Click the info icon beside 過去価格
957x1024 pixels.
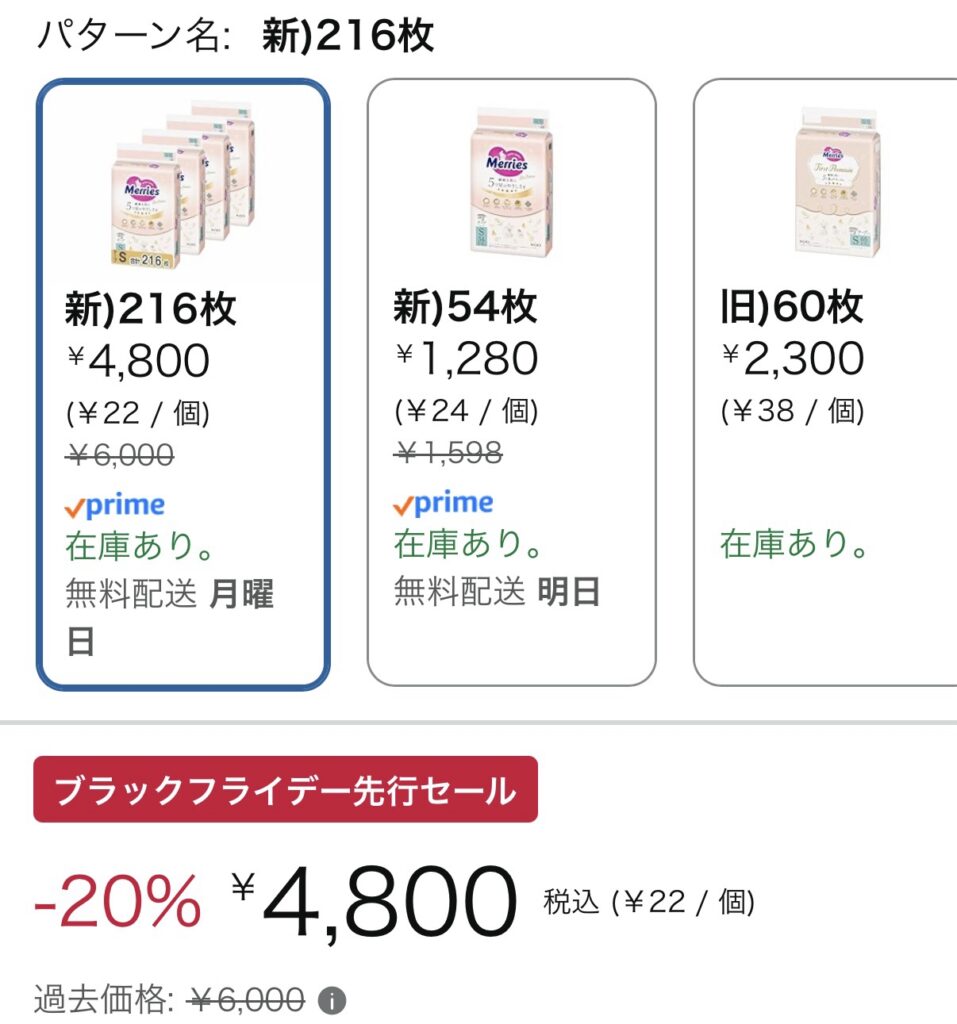[x=332, y=999]
